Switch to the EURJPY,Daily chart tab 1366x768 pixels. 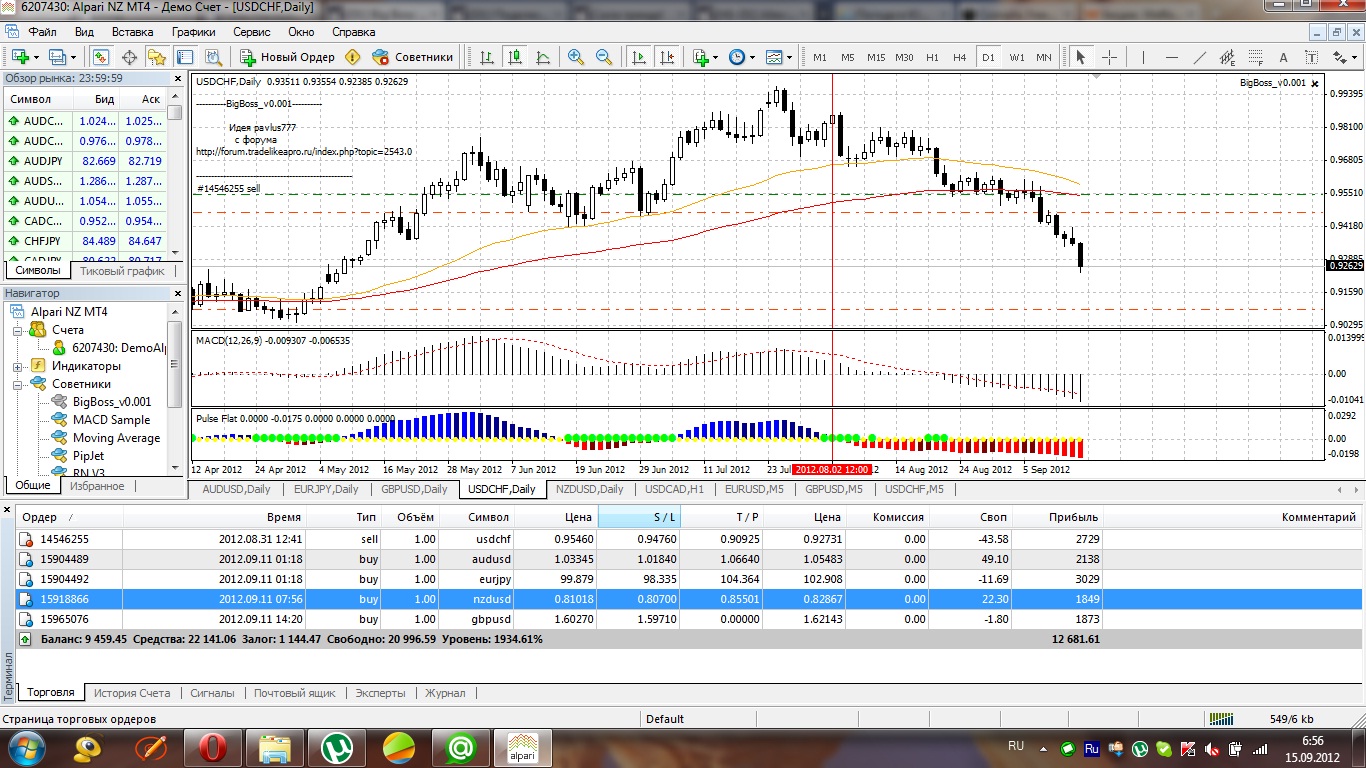pyautogui.click(x=325, y=489)
